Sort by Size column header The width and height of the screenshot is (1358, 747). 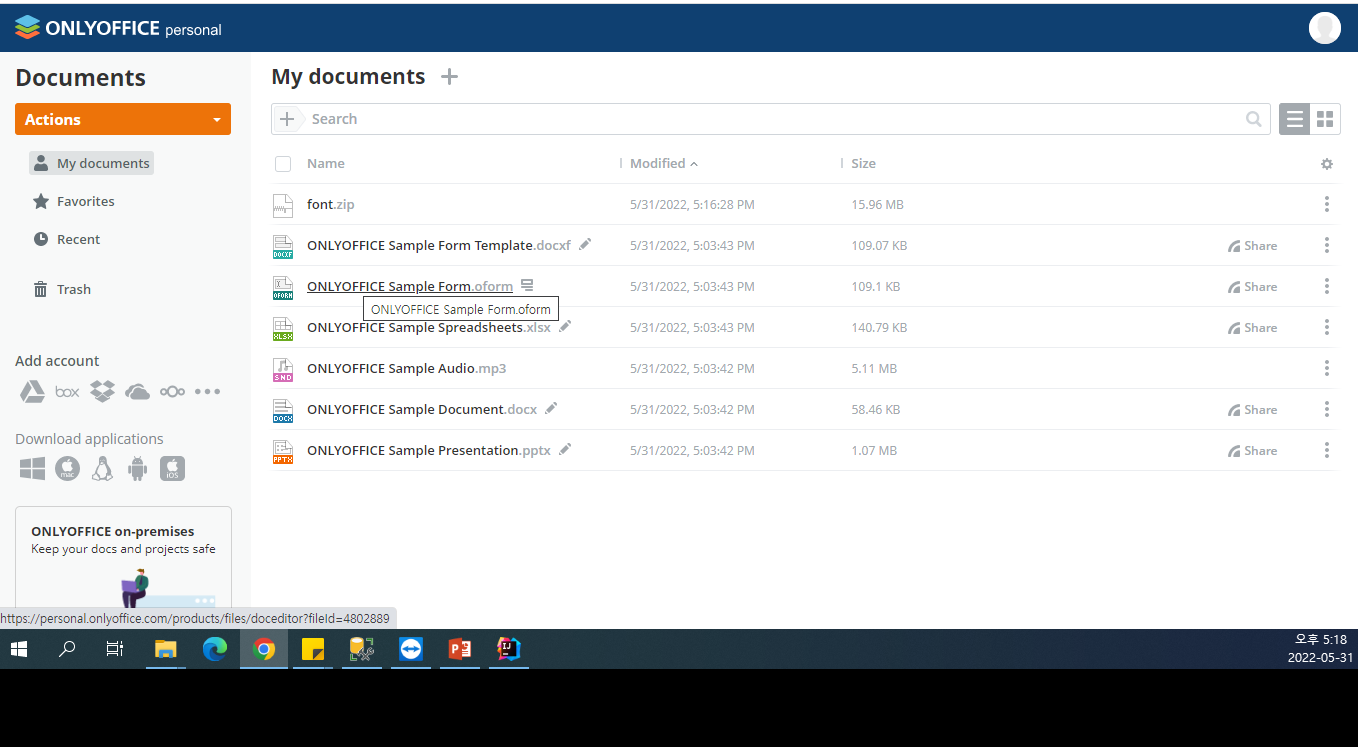(x=863, y=163)
